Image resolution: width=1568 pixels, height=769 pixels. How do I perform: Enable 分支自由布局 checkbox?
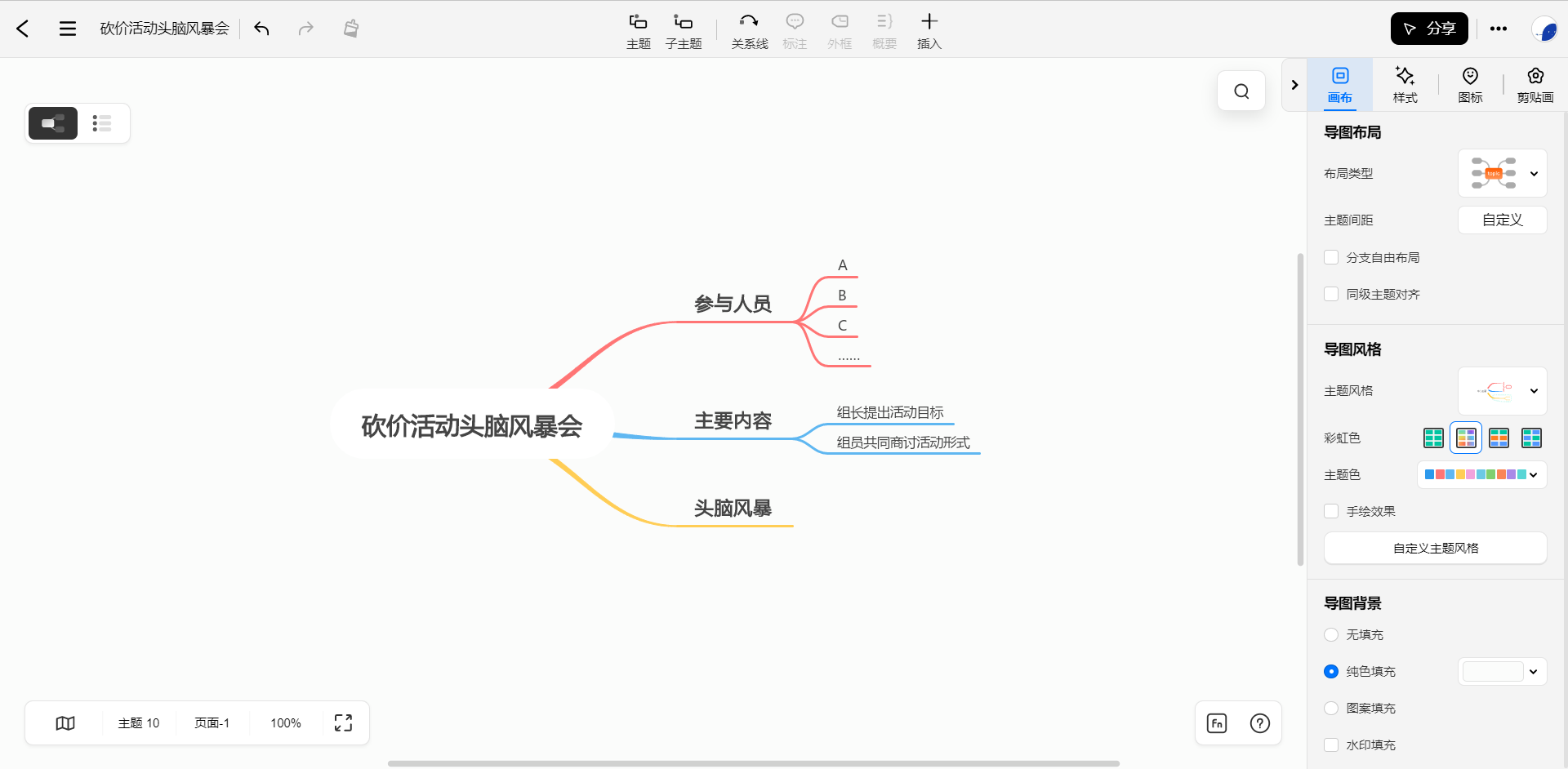pos(1331,257)
